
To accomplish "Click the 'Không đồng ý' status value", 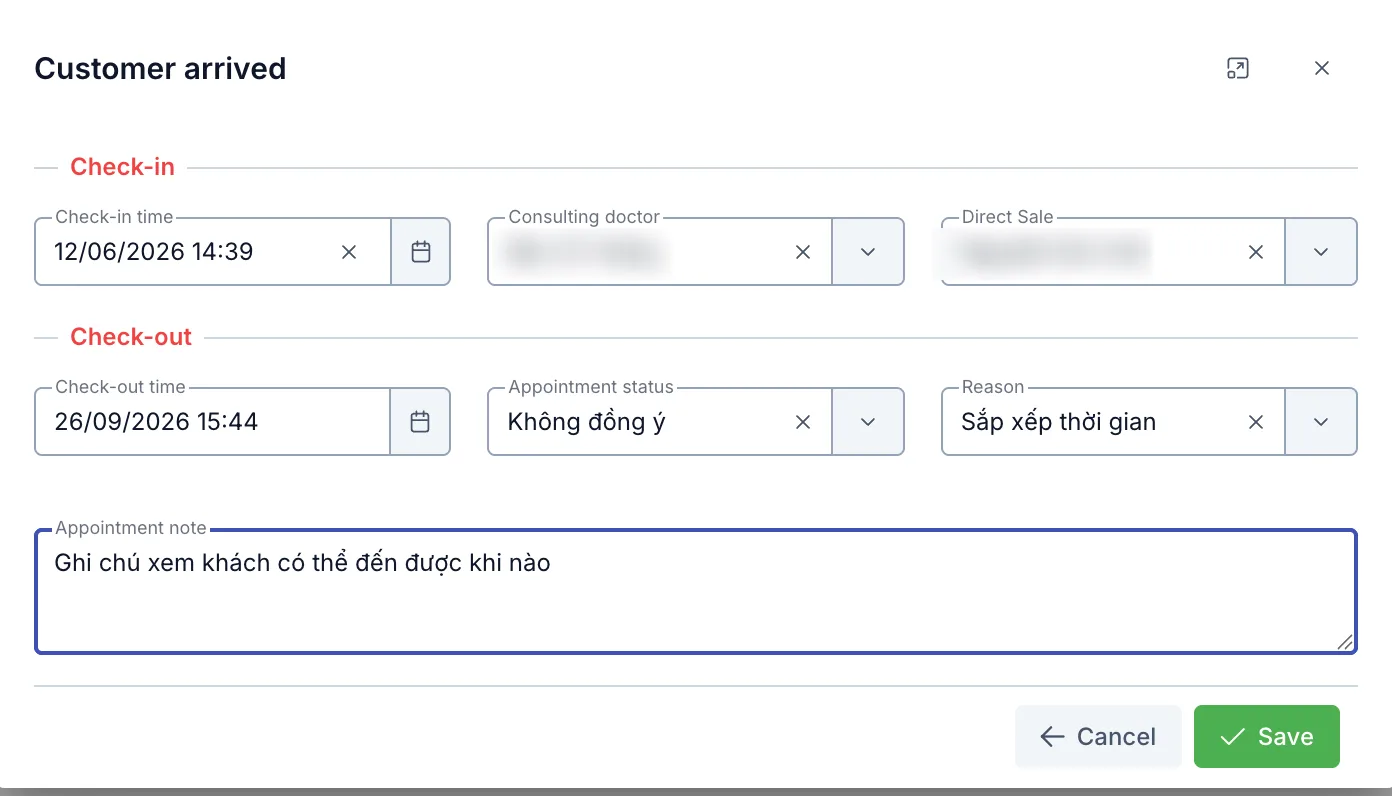I will (586, 422).
